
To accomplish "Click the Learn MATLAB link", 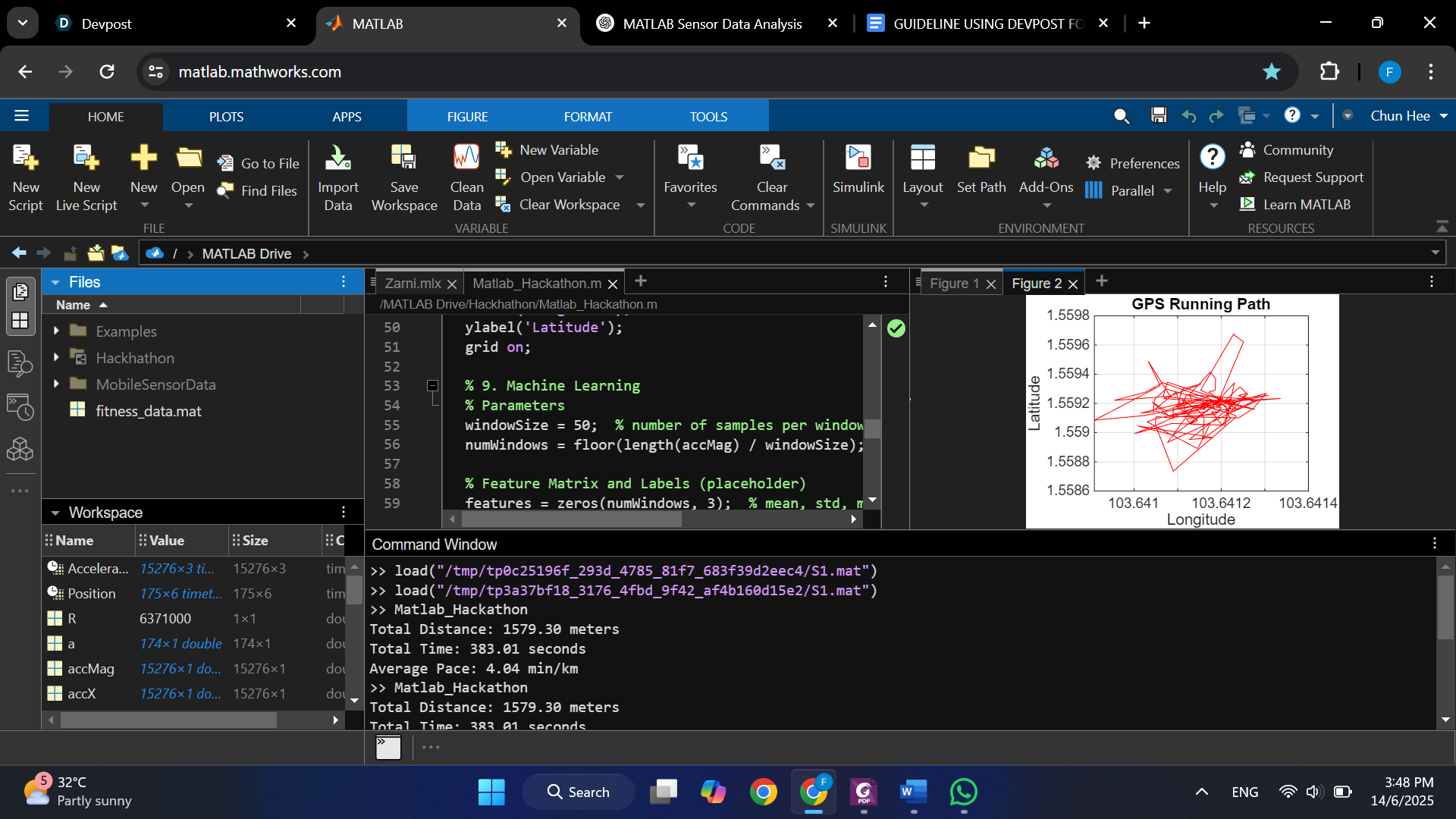I will click(x=1306, y=205).
